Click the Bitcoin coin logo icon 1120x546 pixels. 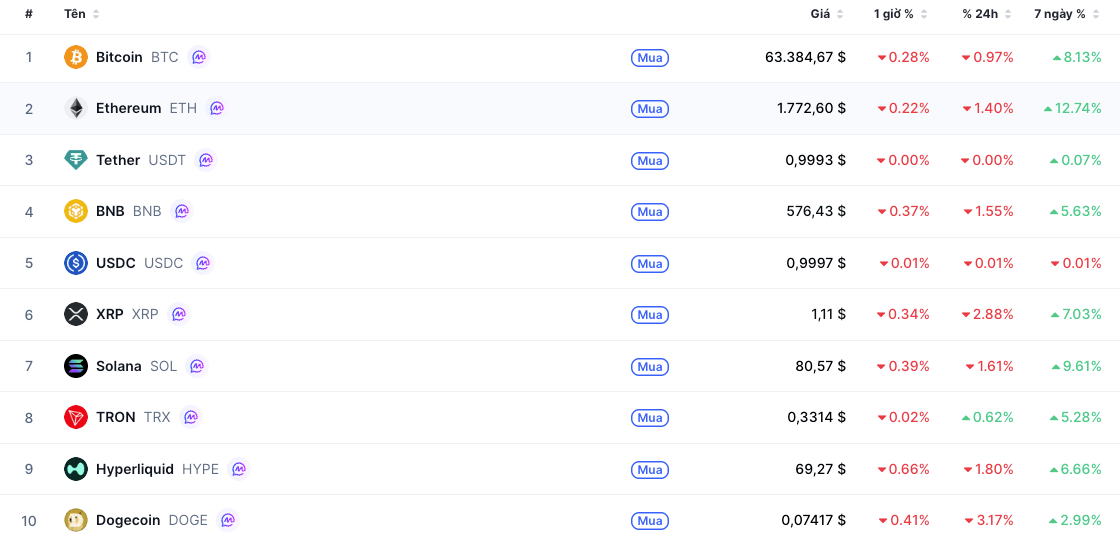point(76,57)
